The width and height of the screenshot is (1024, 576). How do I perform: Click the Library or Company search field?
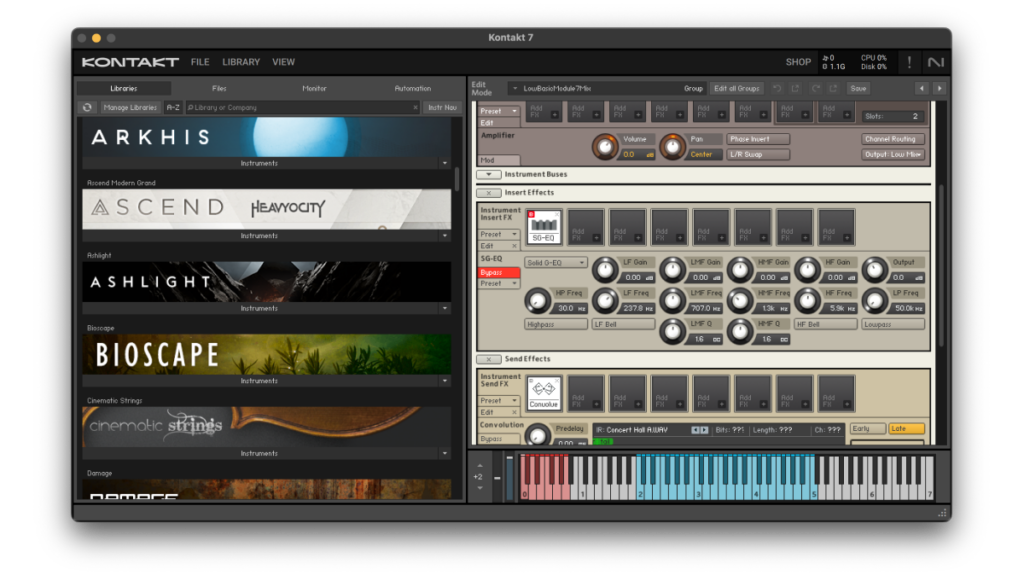click(302, 108)
